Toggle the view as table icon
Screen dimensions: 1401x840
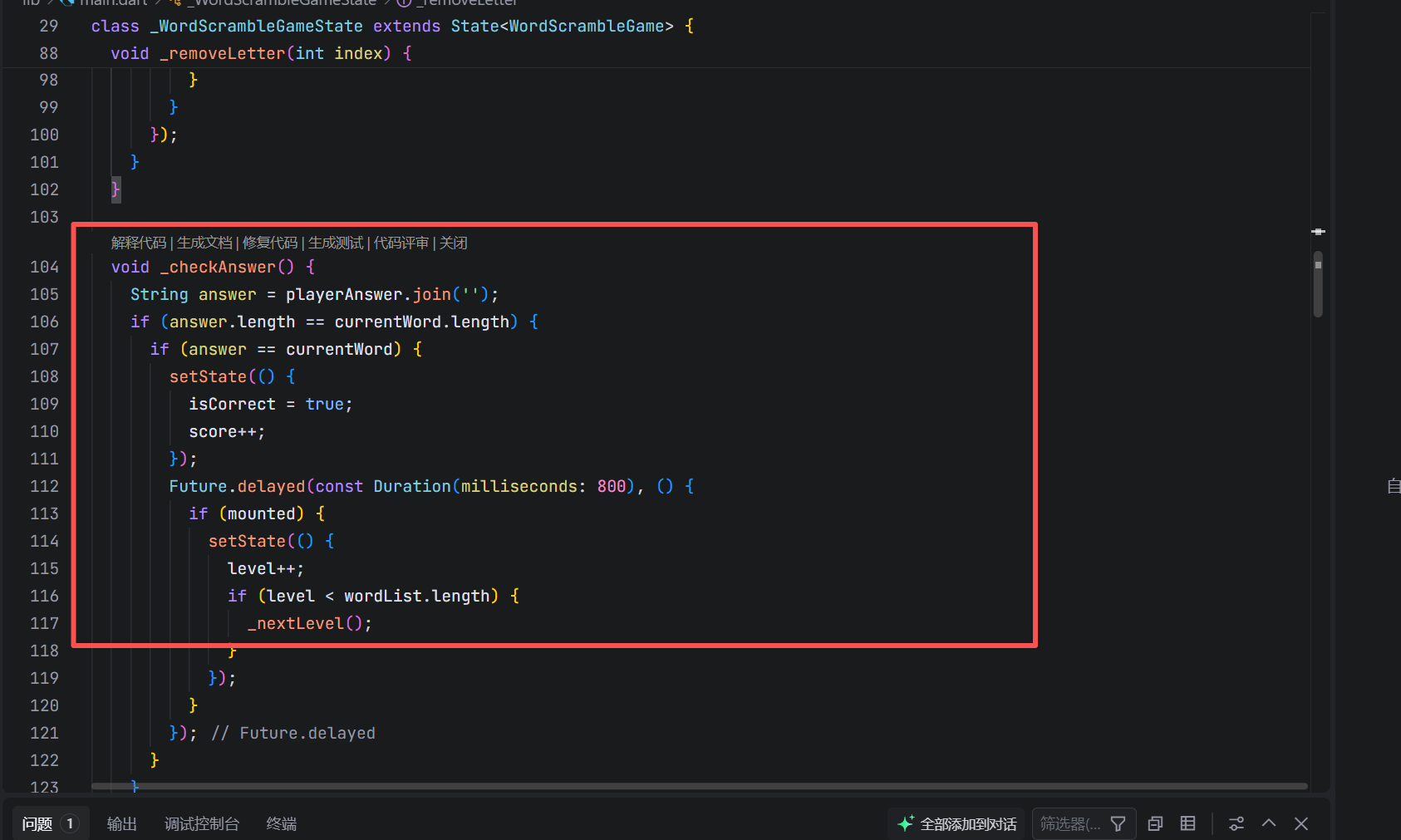tap(1188, 823)
